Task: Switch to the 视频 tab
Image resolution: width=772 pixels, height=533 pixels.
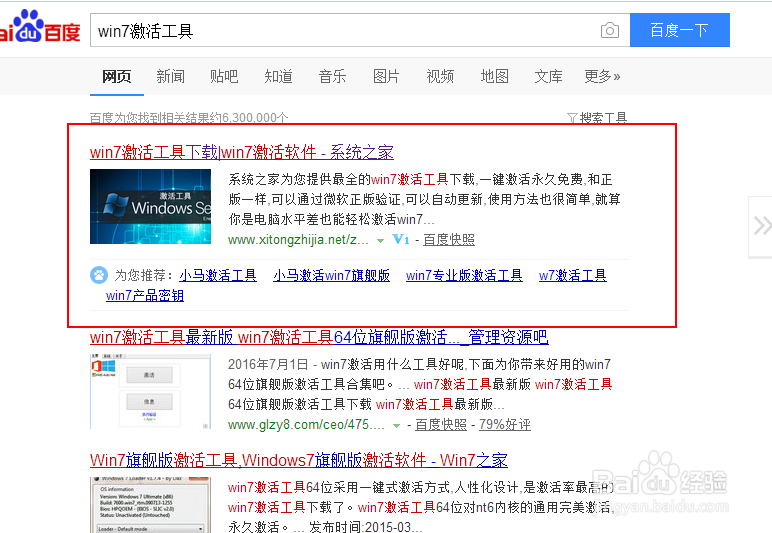Action: click(x=440, y=76)
